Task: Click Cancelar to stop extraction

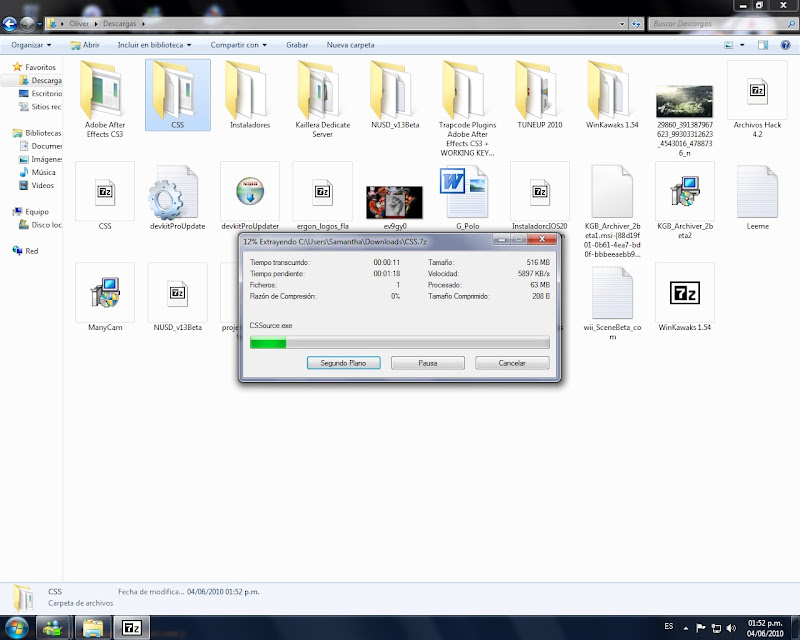Action: click(x=512, y=363)
